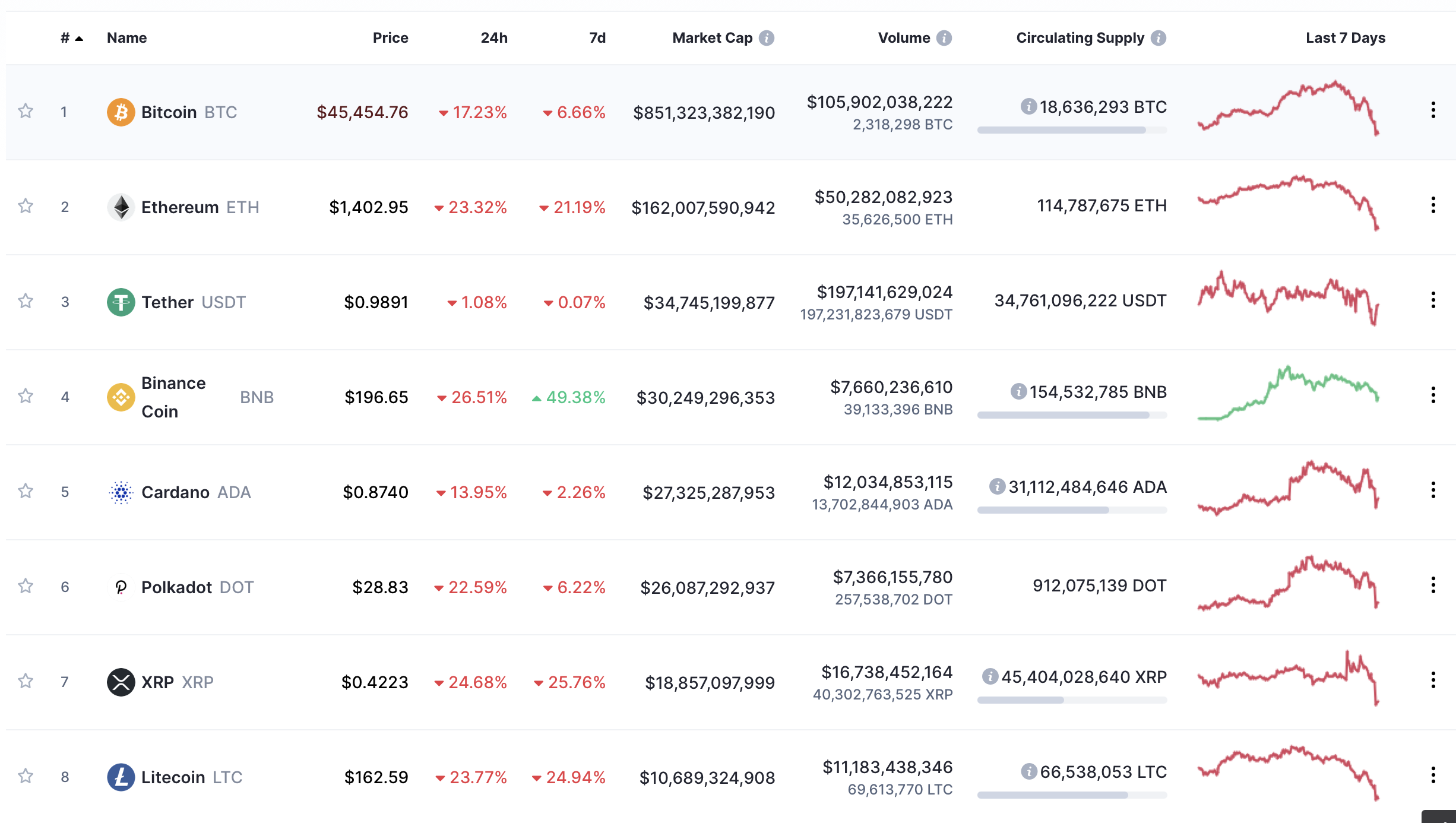Click the Cardano dotted logo icon
Screen dimensions: 1456x823
pyautogui.click(x=121, y=492)
